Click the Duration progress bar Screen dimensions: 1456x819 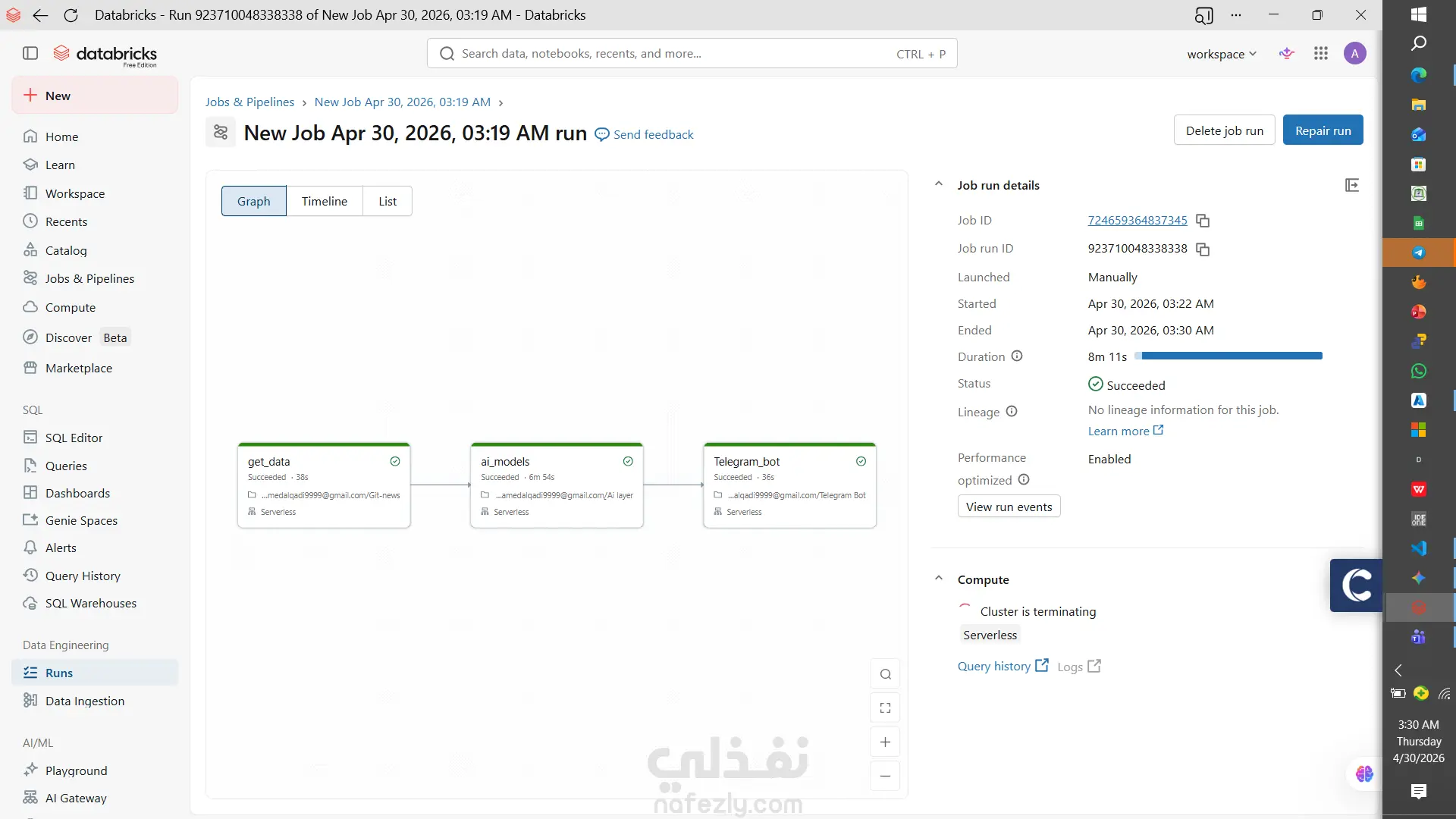(1228, 356)
